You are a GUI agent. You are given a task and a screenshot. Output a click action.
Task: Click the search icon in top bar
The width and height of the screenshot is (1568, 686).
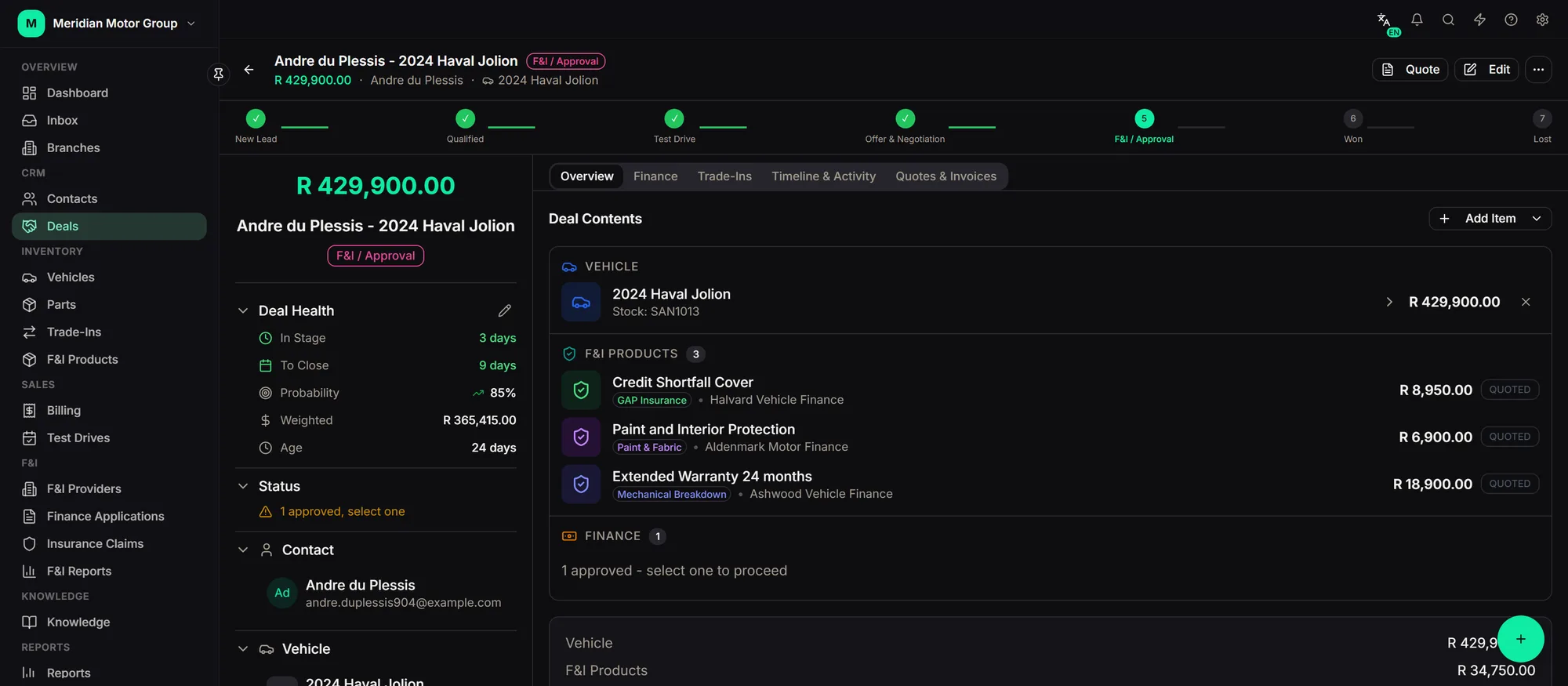point(1448,20)
